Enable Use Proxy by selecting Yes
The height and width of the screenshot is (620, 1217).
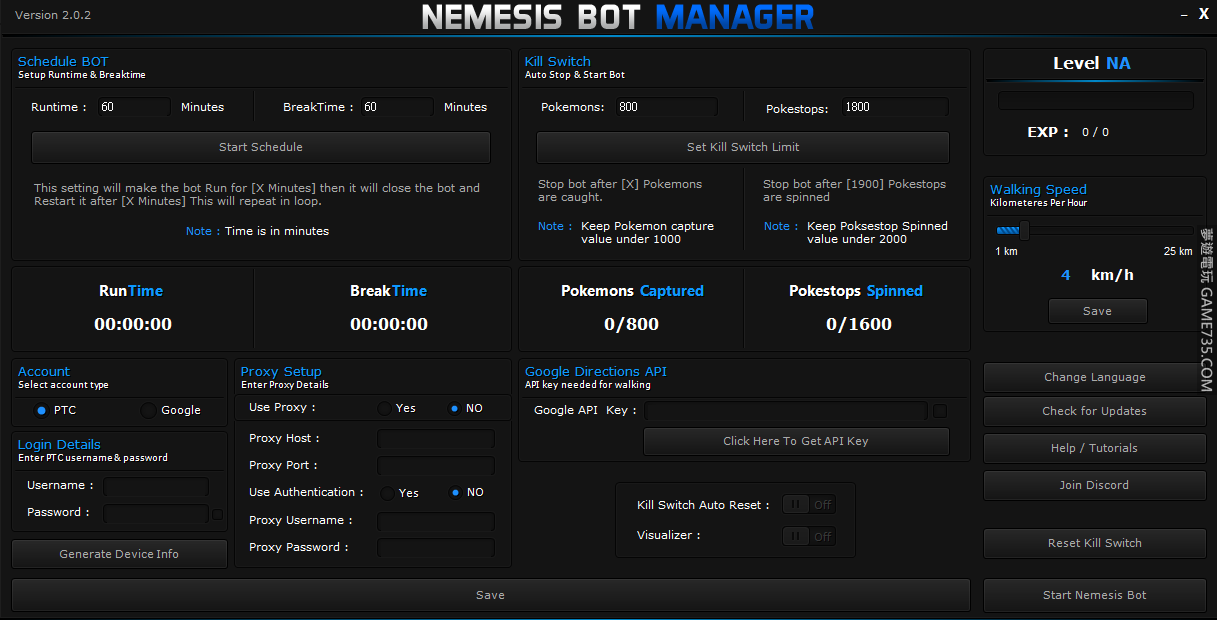pyautogui.click(x=385, y=408)
